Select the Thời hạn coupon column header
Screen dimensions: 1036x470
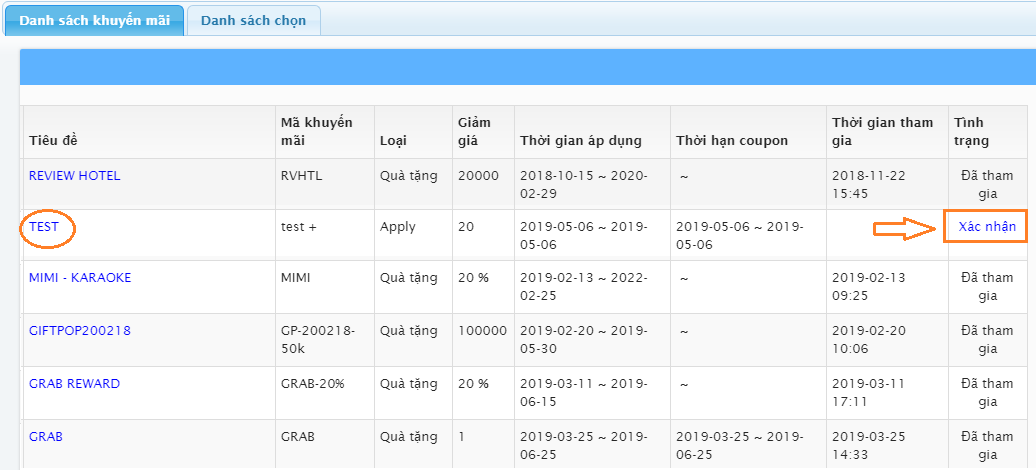coord(732,141)
